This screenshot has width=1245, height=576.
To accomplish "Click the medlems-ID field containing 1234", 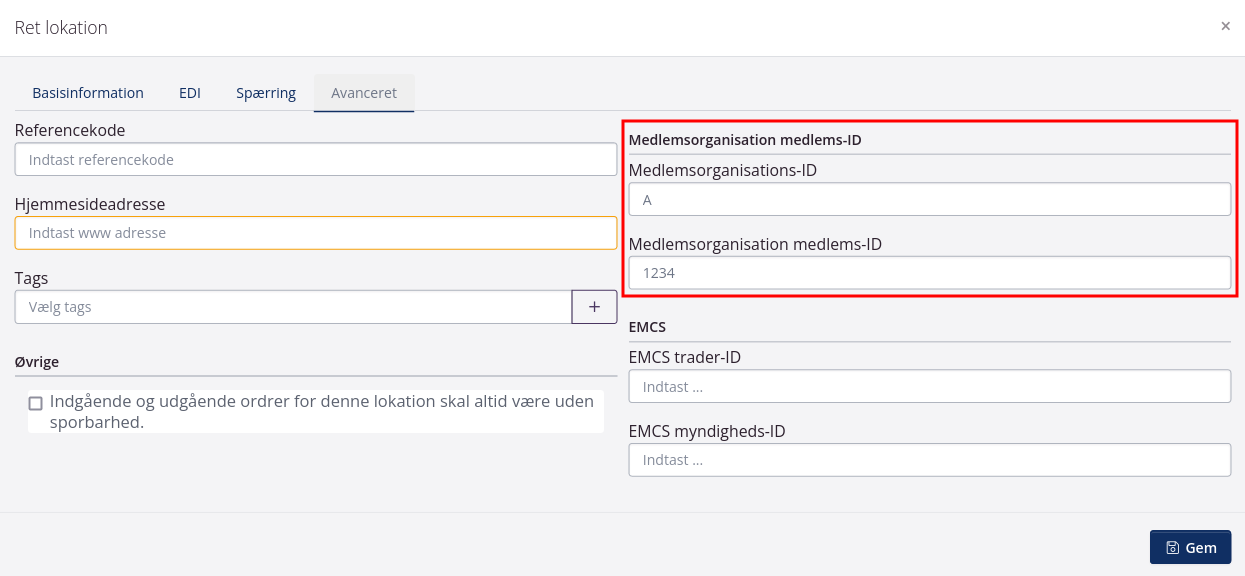I will point(929,272).
